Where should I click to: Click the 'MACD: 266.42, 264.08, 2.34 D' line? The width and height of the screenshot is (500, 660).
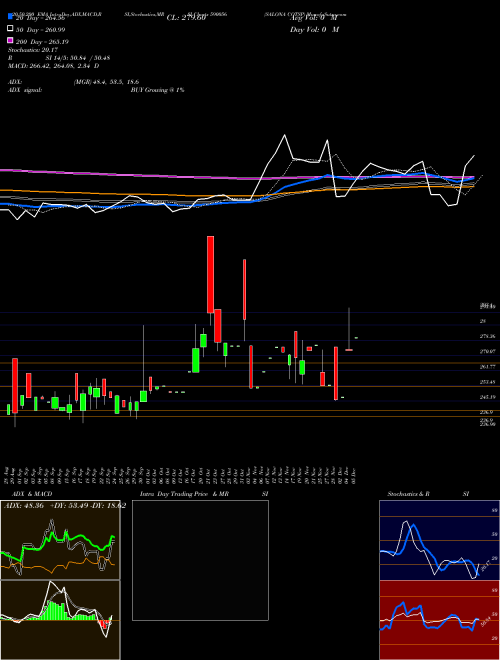pos(54,66)
